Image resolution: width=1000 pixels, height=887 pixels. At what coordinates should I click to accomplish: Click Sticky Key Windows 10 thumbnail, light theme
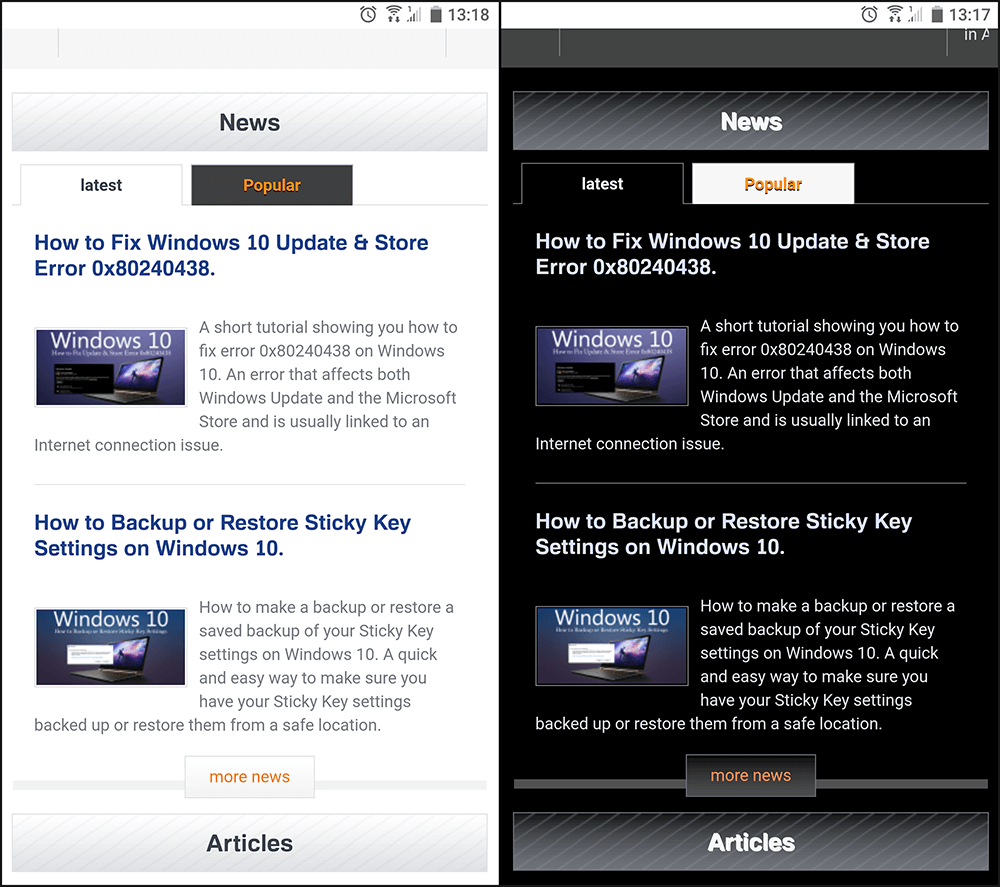coord(111,647)
